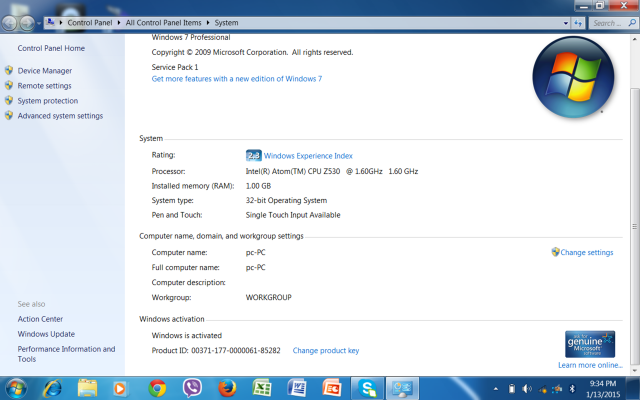Launch Google Chrome from the taskbar
The width and height of the screenshot is (640, 400).
157,388
